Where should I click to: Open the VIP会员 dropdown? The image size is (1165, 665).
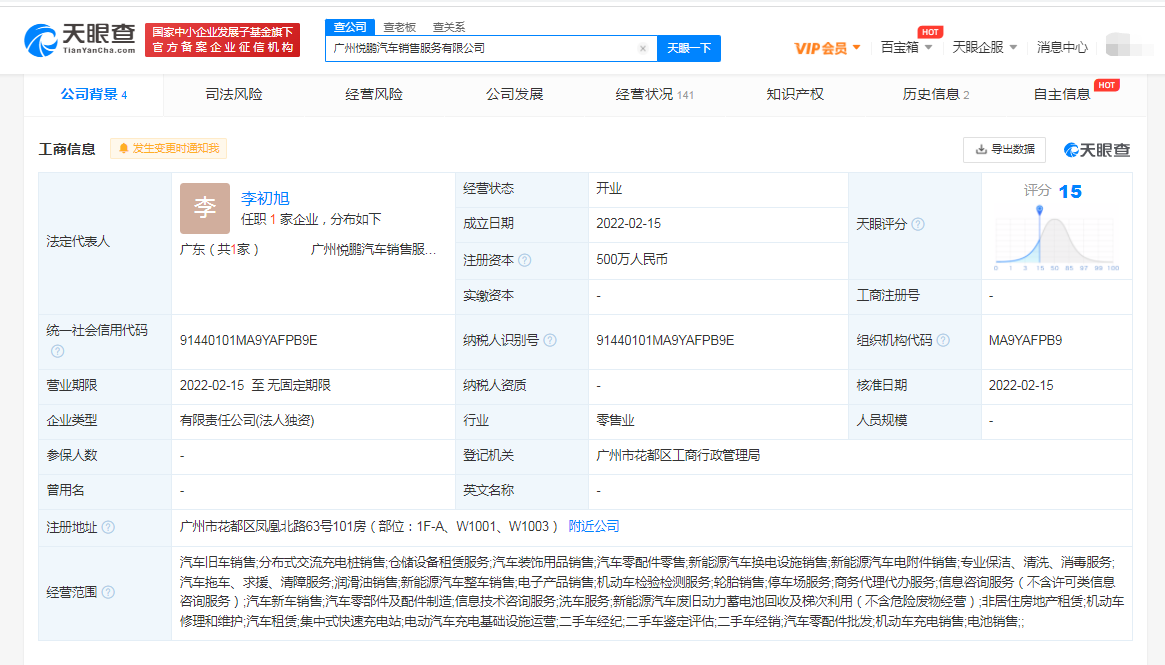click(x=827, y=48)
